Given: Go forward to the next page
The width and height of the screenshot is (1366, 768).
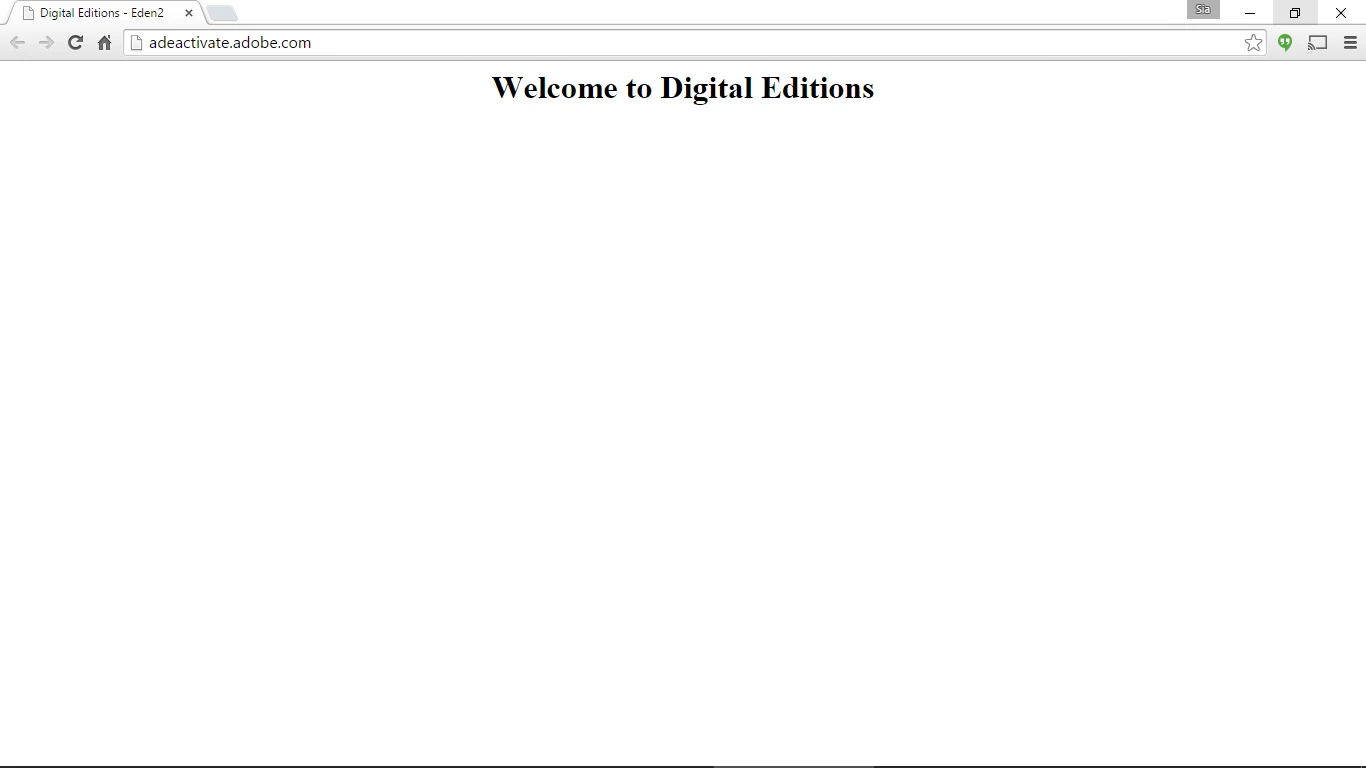Looking at the screenshot, I should 46,42.
